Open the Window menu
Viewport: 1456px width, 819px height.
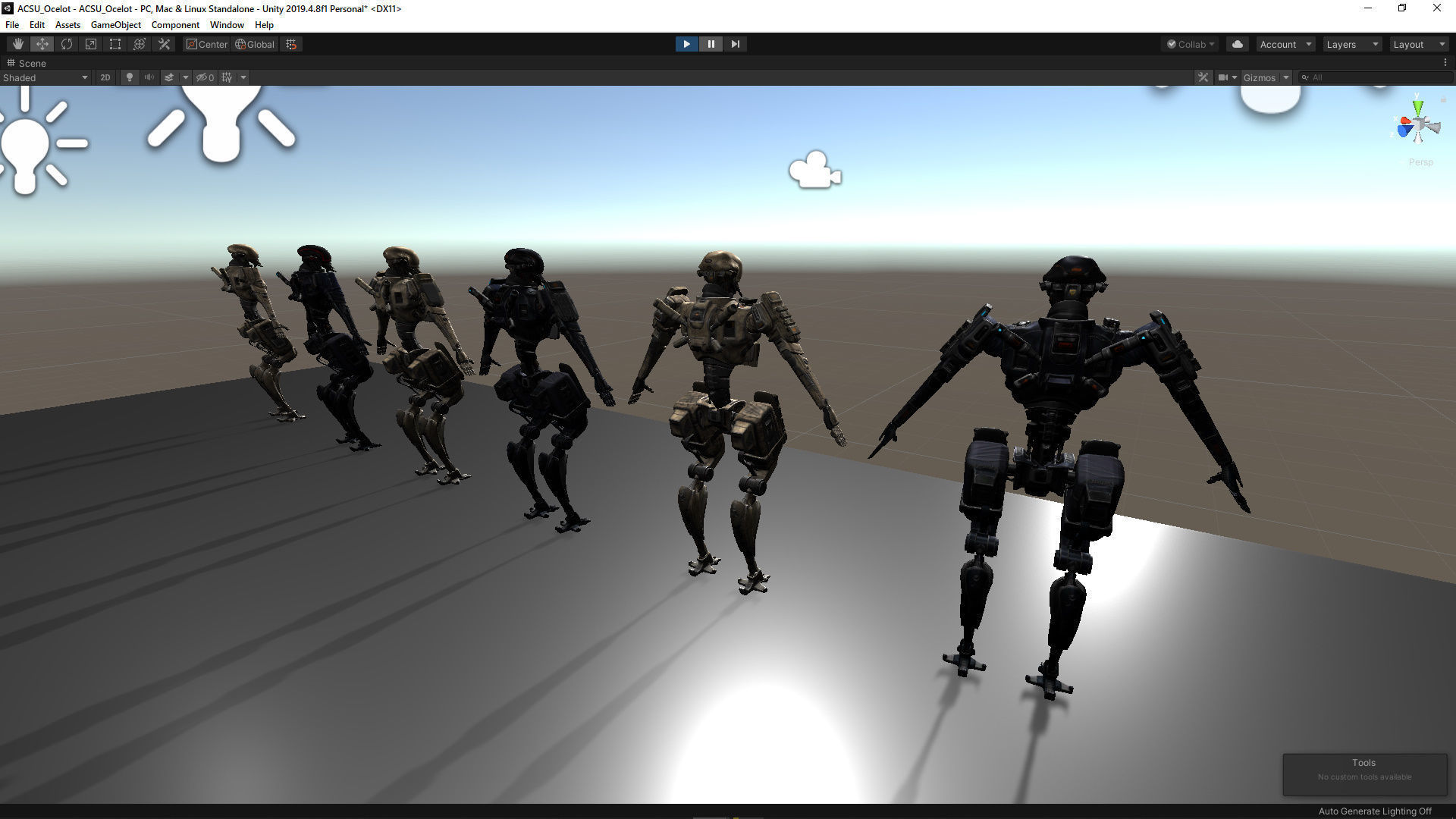pos(227,25)
